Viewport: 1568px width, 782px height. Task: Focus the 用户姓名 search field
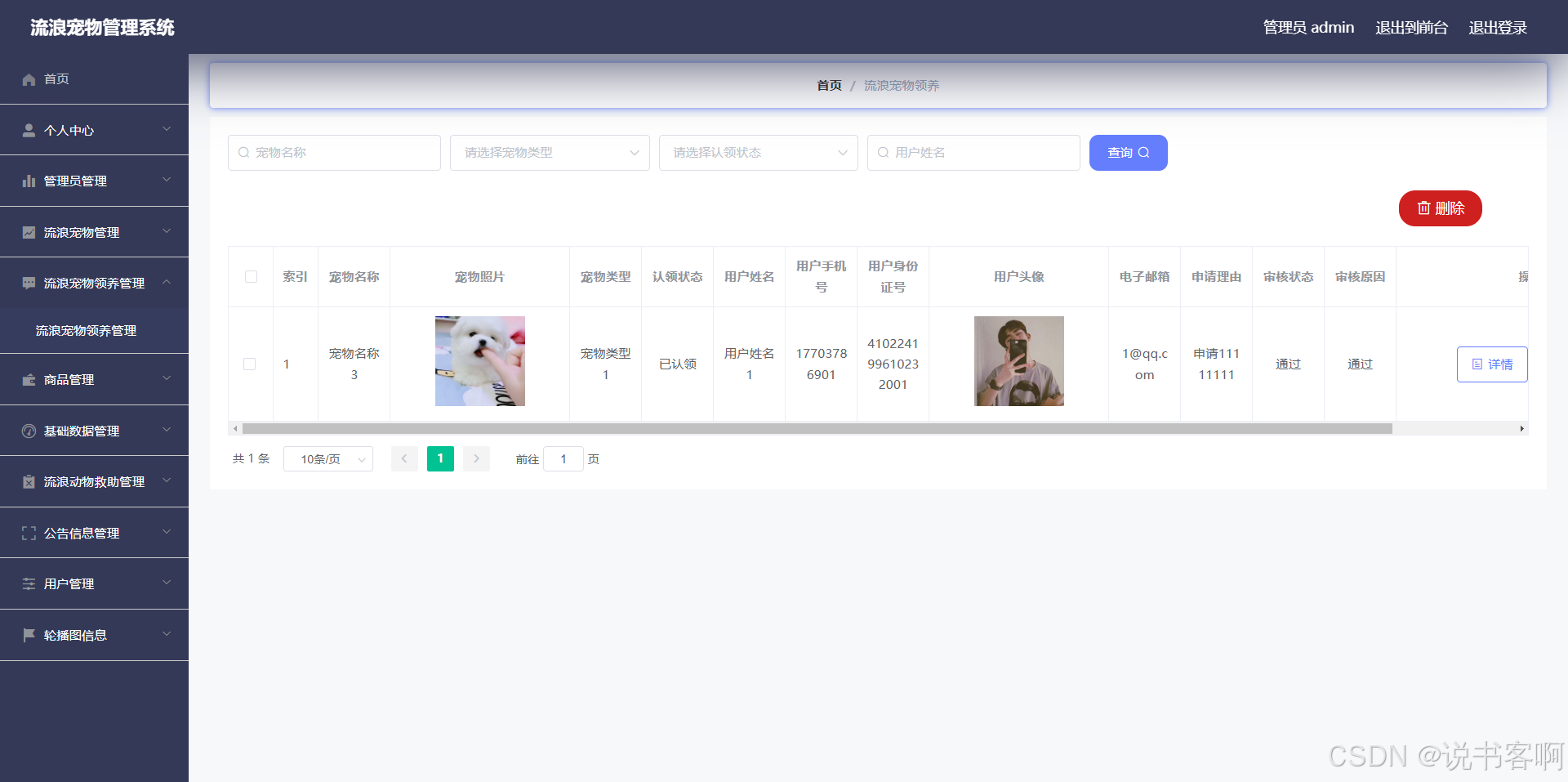[973, 153]
